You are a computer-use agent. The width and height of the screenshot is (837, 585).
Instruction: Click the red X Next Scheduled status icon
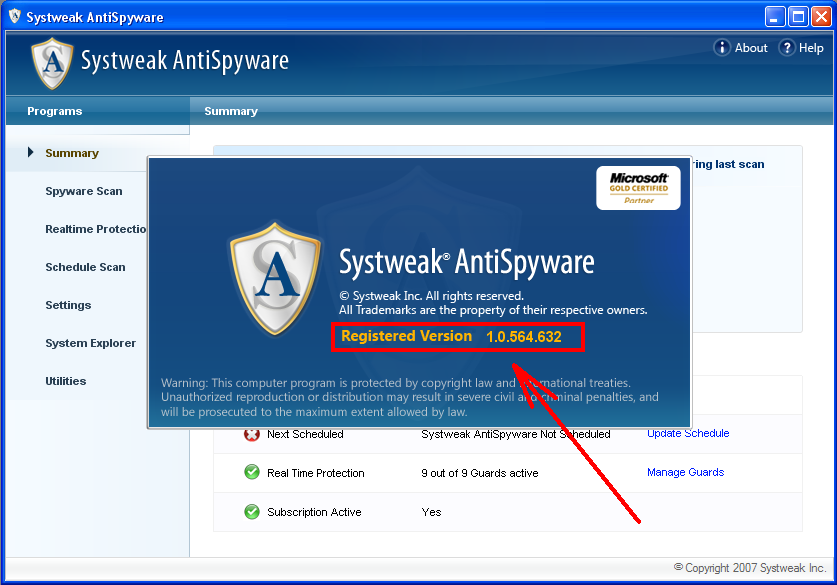click(x=251, y=434)
